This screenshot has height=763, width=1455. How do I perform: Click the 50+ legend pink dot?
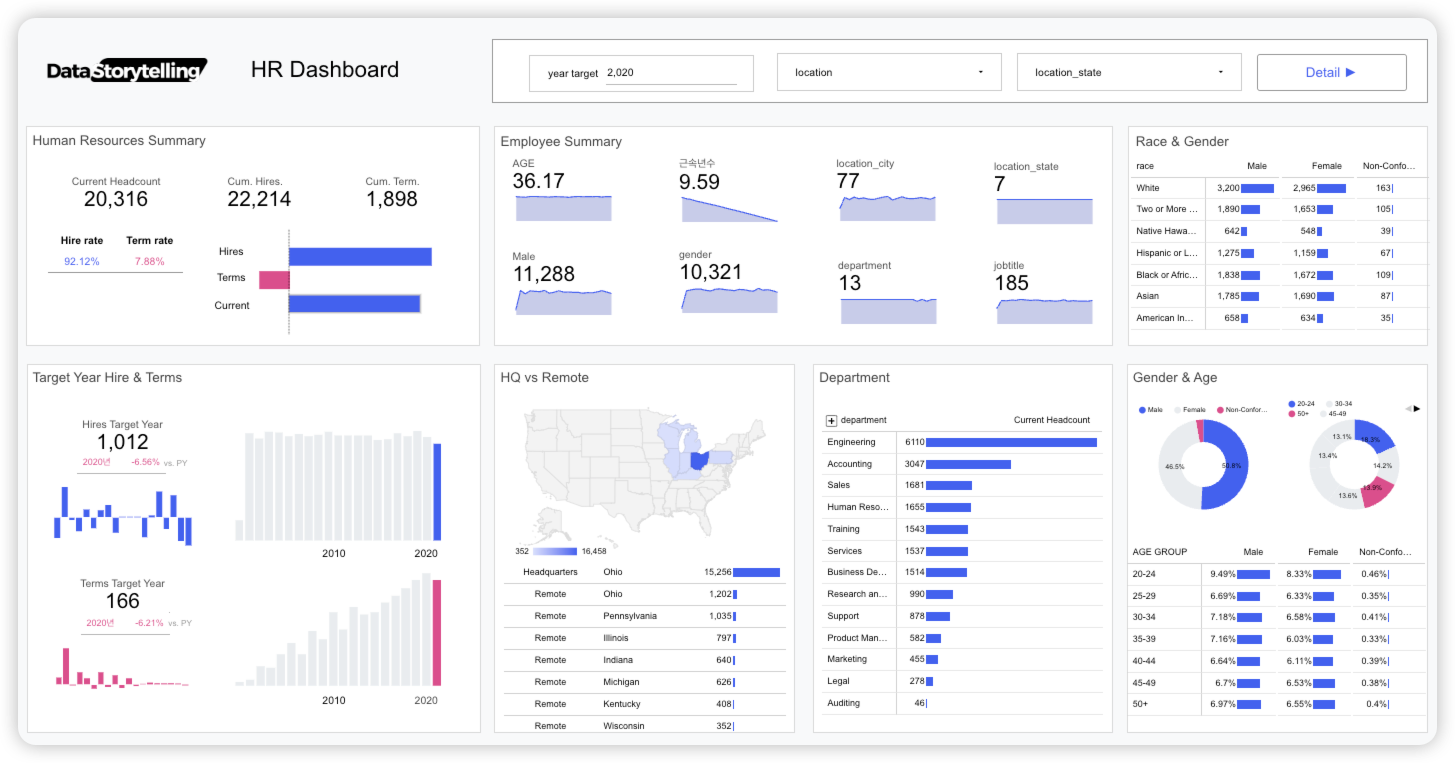[1292, 413]
